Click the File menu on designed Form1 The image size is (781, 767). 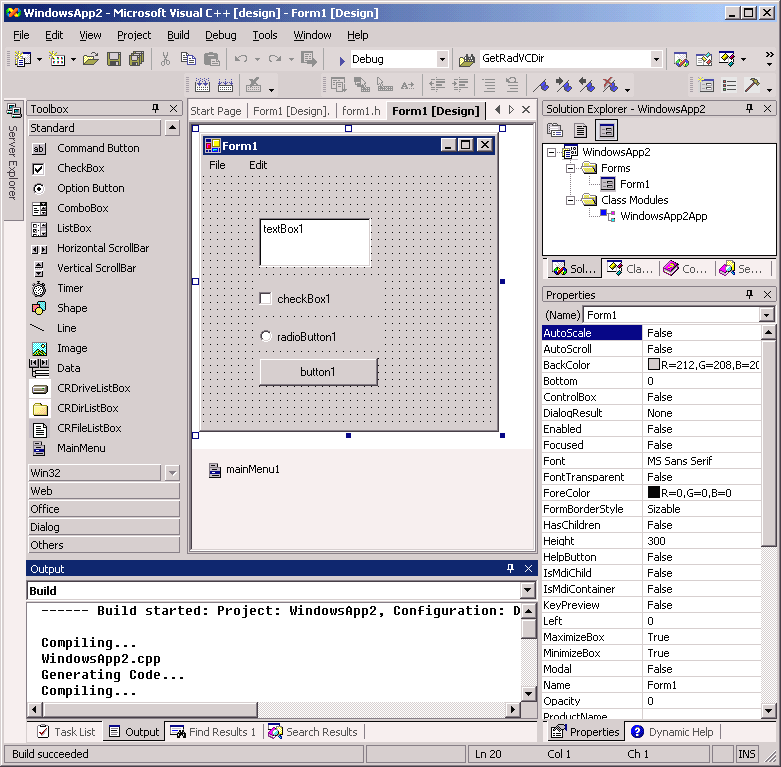pyautogui.click(x=217, y=165)
